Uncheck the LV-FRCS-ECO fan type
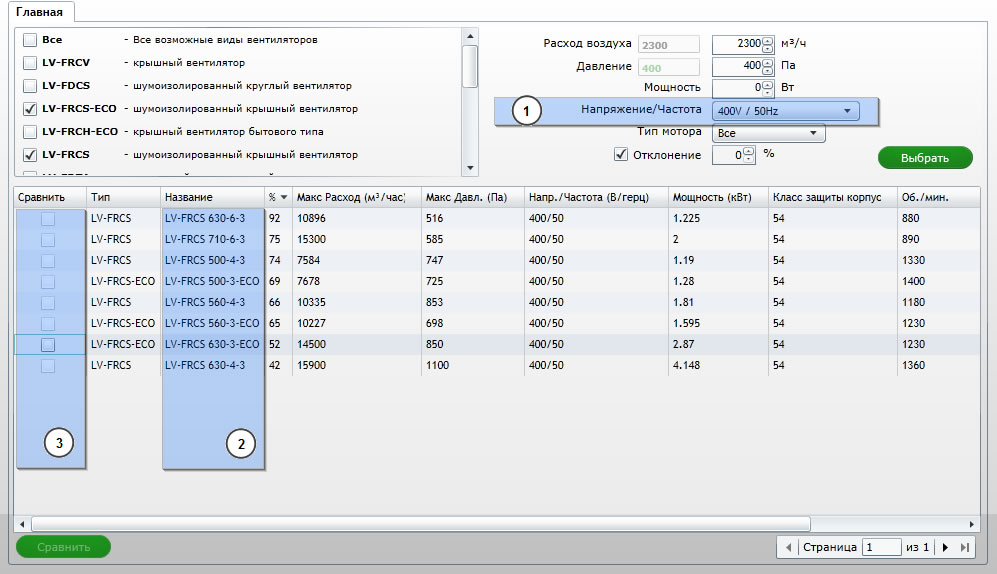The width and height of the screenshot is (997, 574). pos(30,108)
